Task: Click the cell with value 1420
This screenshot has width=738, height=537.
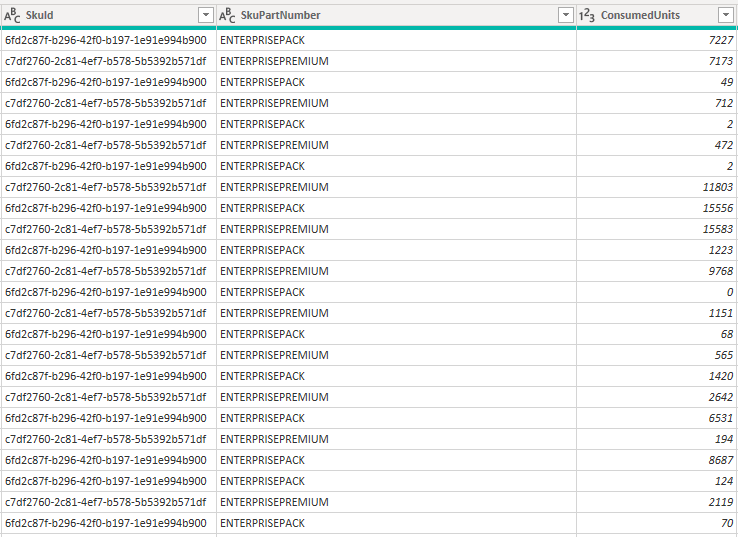Action: click(657, 376)
